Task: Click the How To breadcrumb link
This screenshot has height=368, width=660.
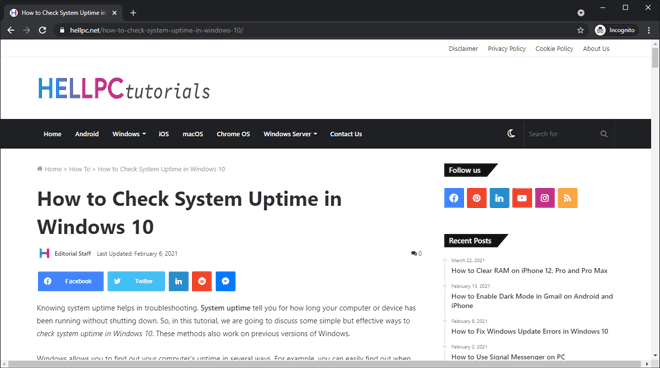Action: [80, 169]
